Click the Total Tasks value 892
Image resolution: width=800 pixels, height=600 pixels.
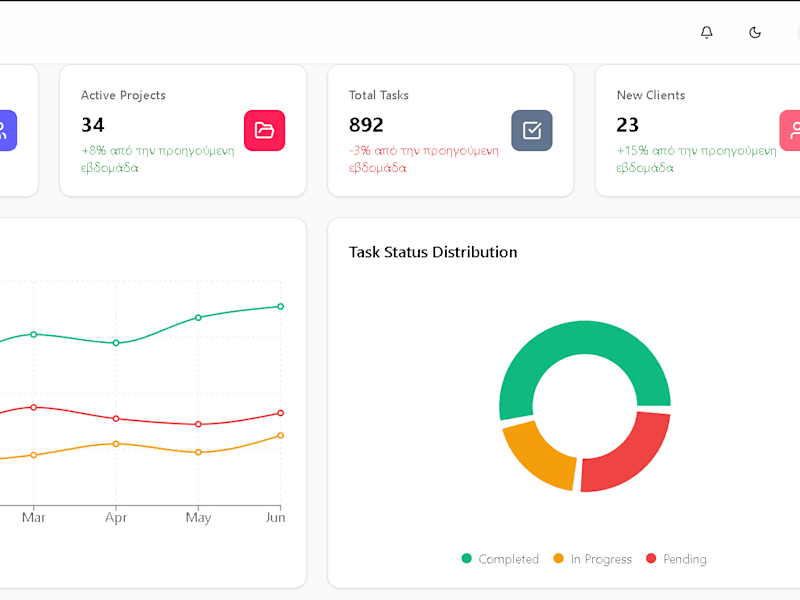coord(366,125)
